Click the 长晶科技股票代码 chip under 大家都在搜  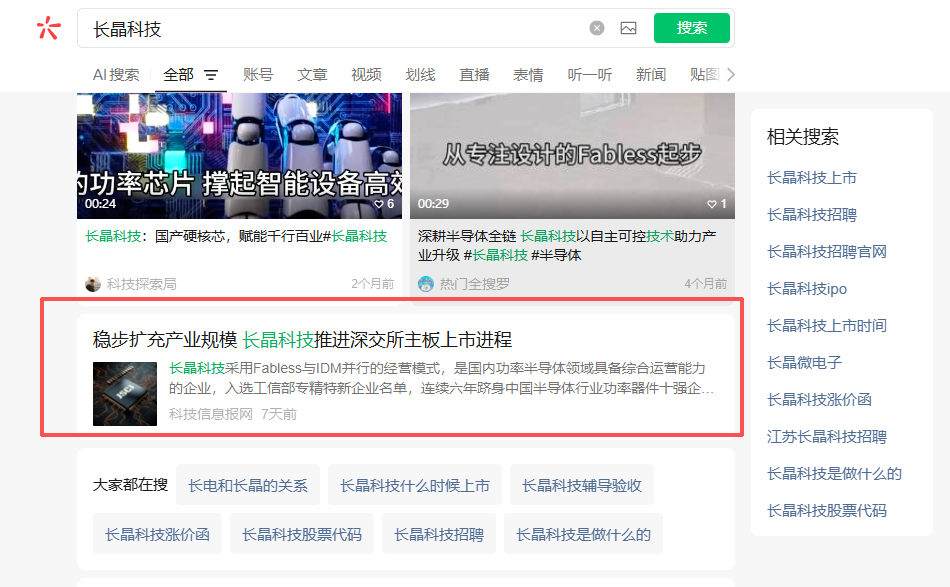(302, 534)
